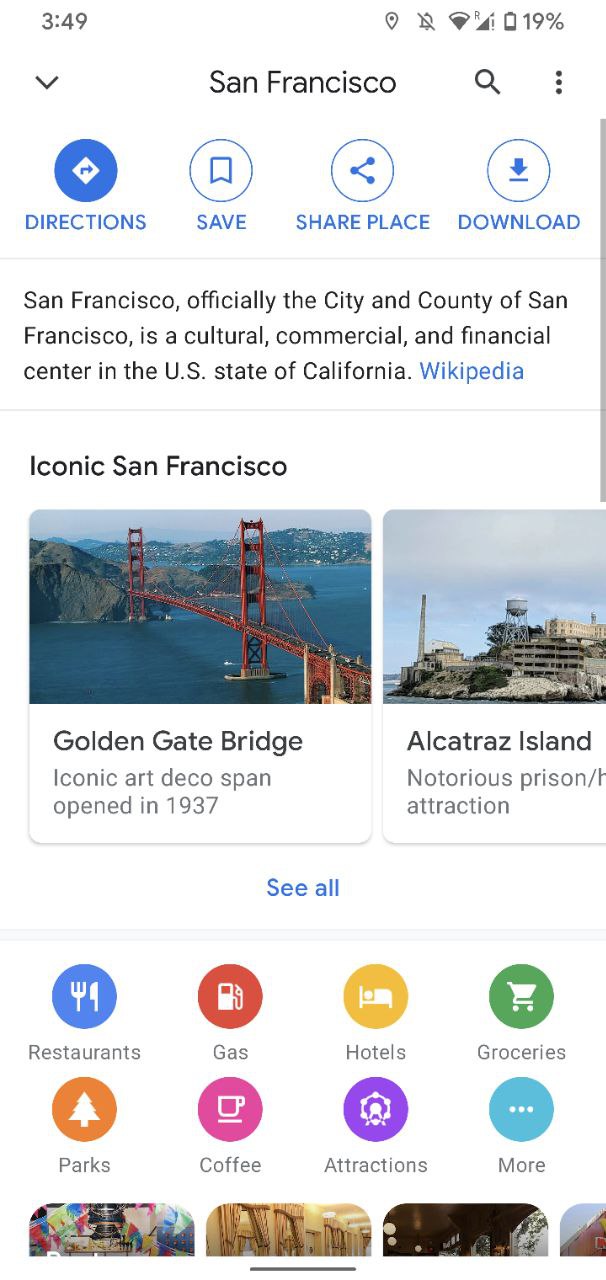The width and height of the screenshot is (606, 1280).
Task: Download the San Francisco offline map
Action: [x=518, y=172]
